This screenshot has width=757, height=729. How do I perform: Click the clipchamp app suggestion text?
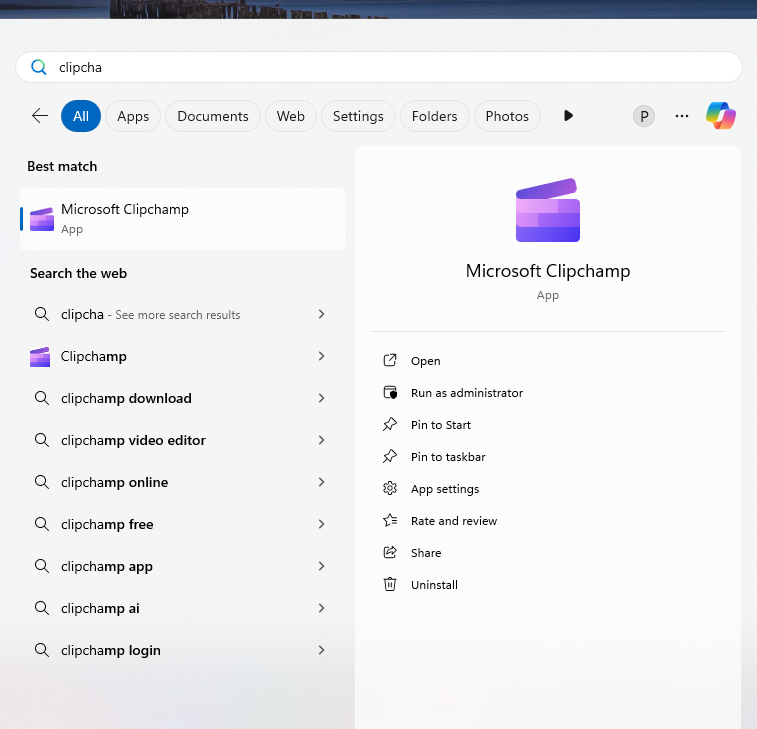(107, 566)
